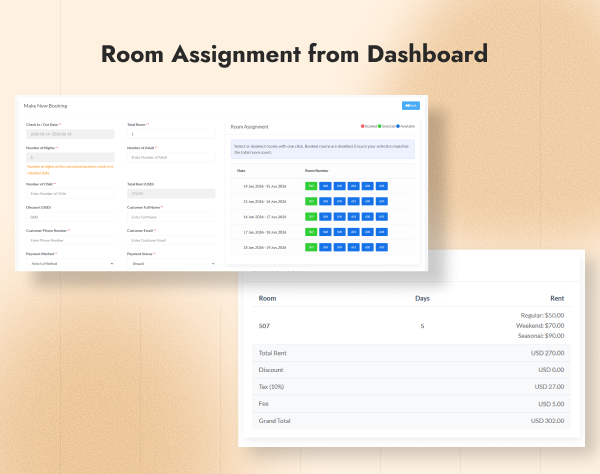Click the Regular: $50.00 rate
Viewport: 600px width, 474px height.
click(542, 316)
